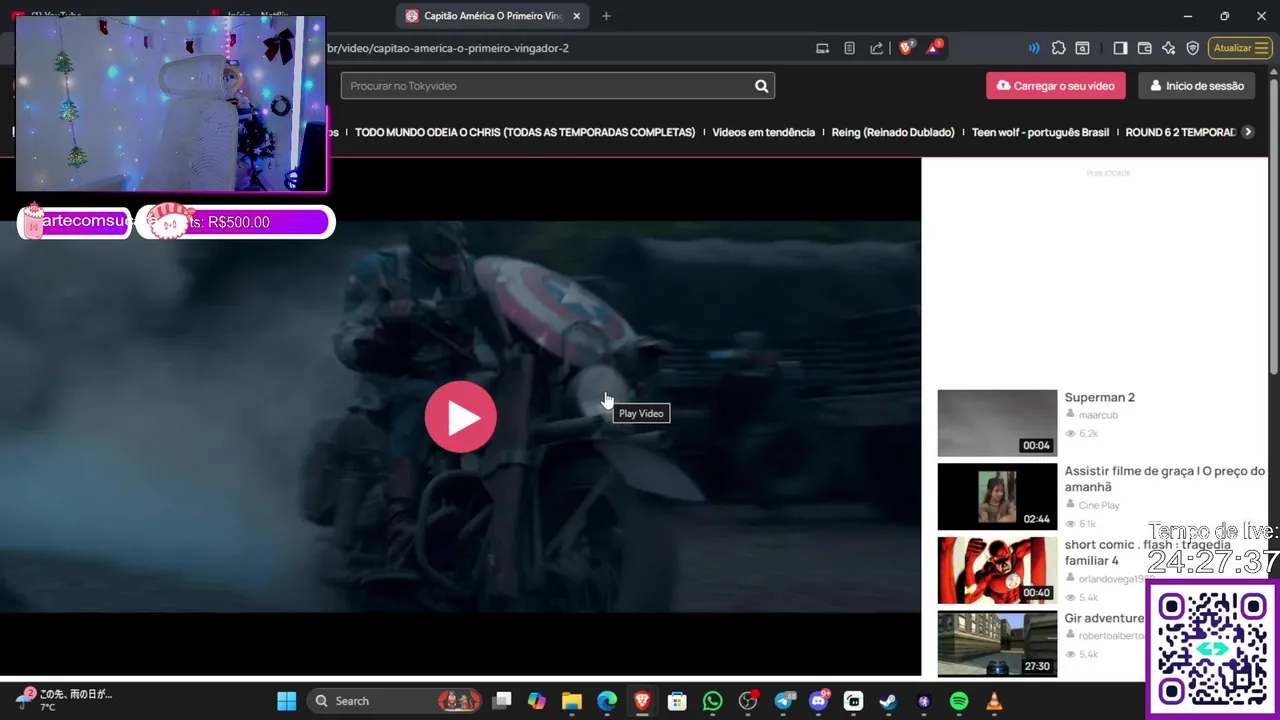1280x720 pixels.
Task: Open TODO MUNDO ODEIA O CHRIS link
Action: pyautogui.click(x=525, y=132)
